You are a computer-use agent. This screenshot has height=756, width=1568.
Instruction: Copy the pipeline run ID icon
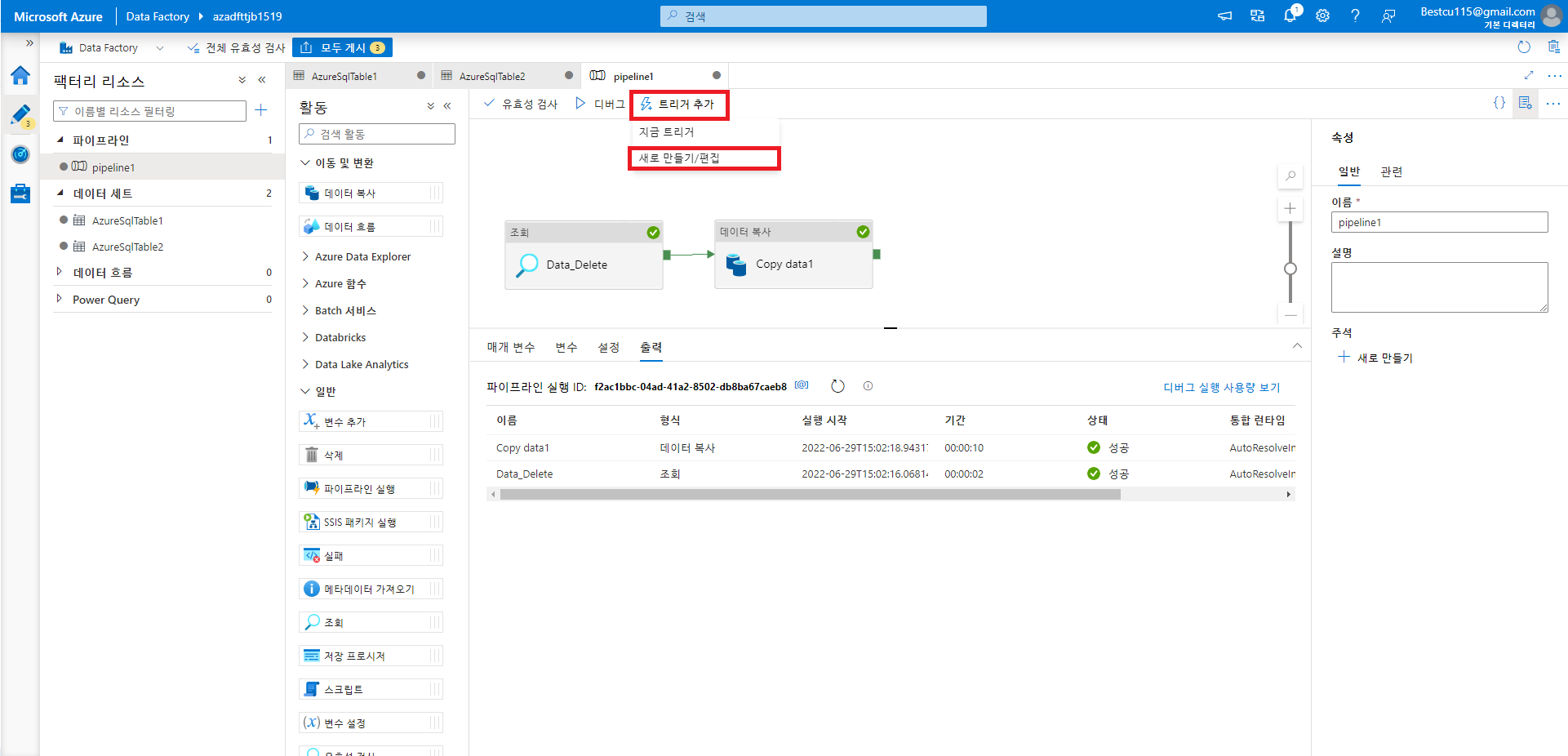tap(802, 385)
